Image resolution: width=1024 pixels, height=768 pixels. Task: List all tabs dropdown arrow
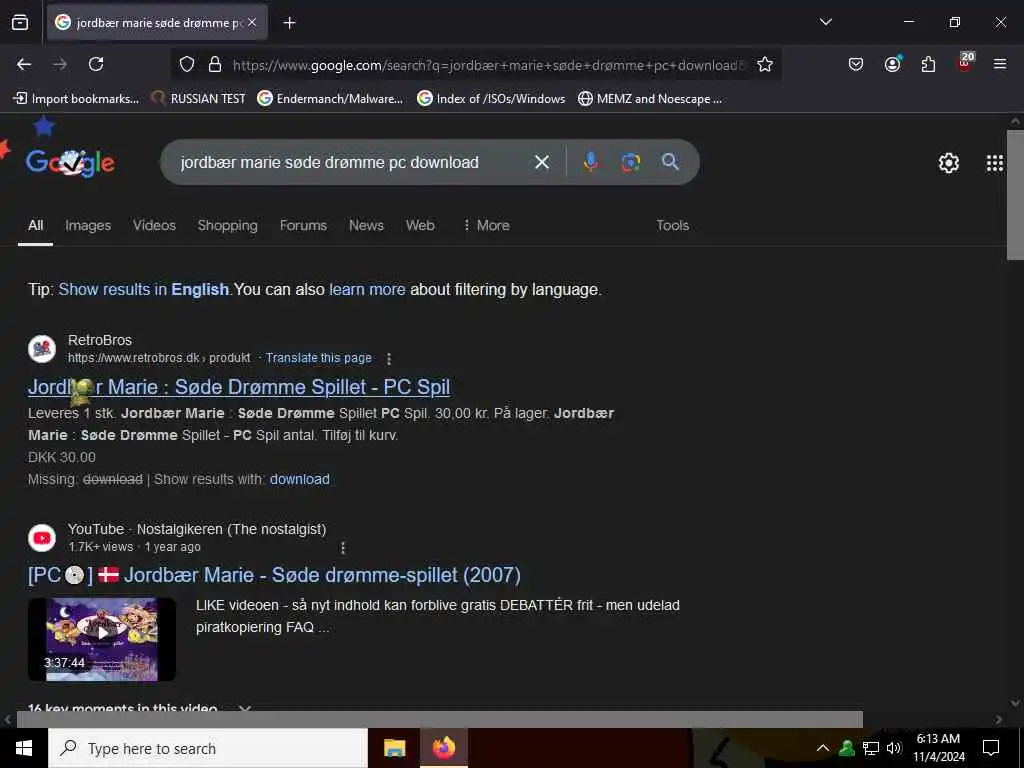click(825, 22)
